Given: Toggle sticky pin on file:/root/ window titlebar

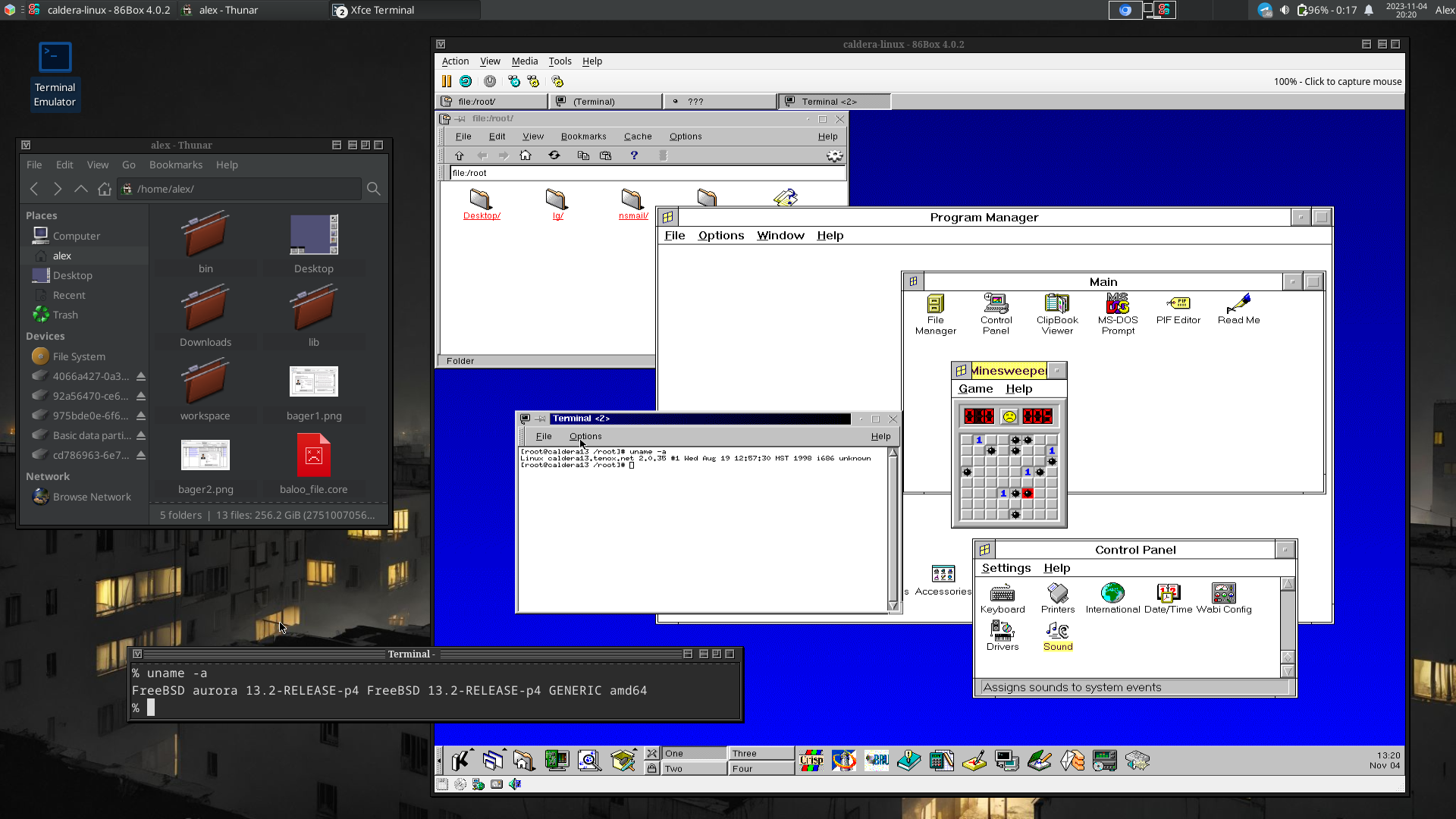Looking at the screenshot, I should [x=460, y=119].
